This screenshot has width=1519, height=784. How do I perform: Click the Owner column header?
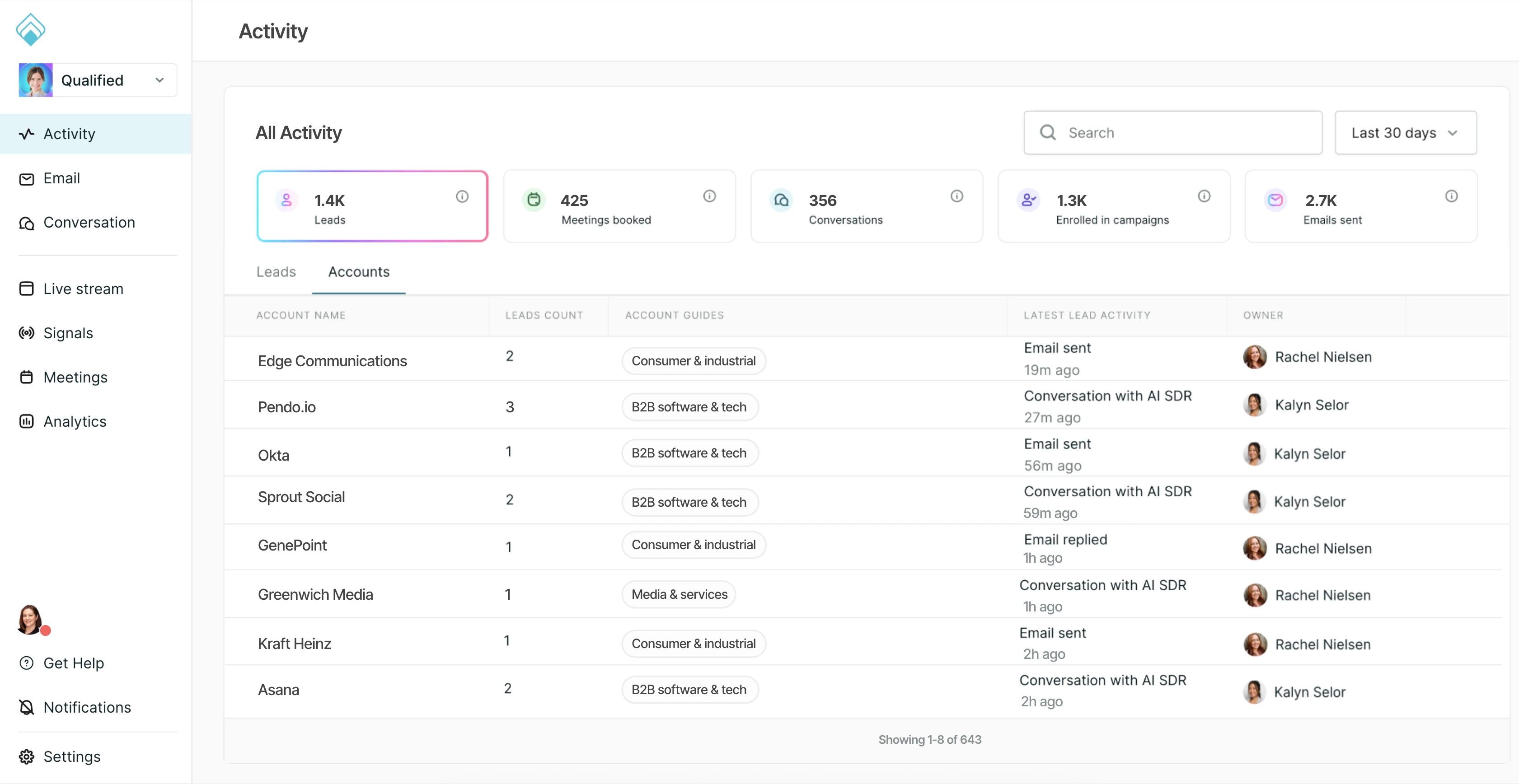(x=1263, y=315)
